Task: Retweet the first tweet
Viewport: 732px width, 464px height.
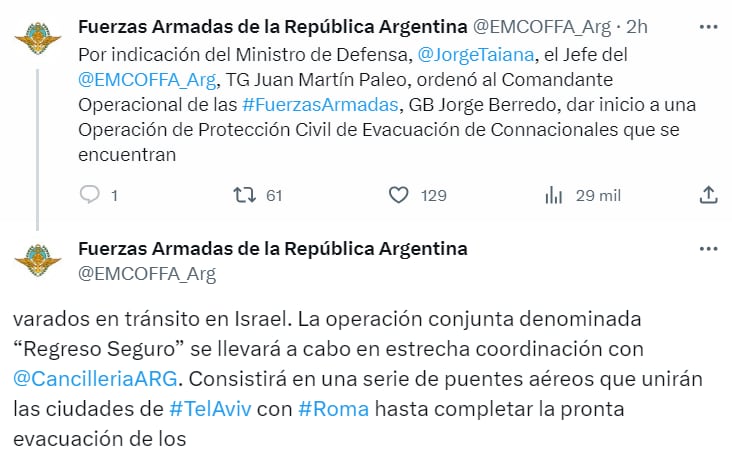Action: [244, 195]
